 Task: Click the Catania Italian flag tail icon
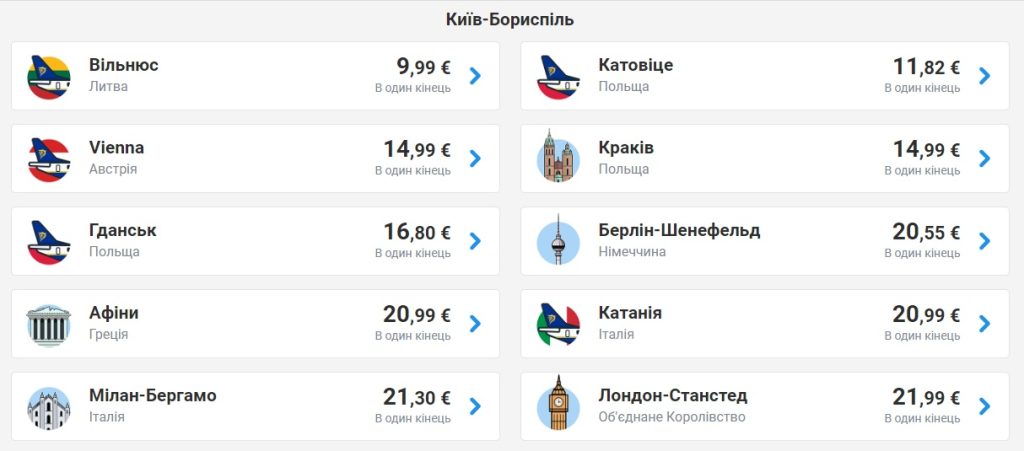(x=558, y=324)
